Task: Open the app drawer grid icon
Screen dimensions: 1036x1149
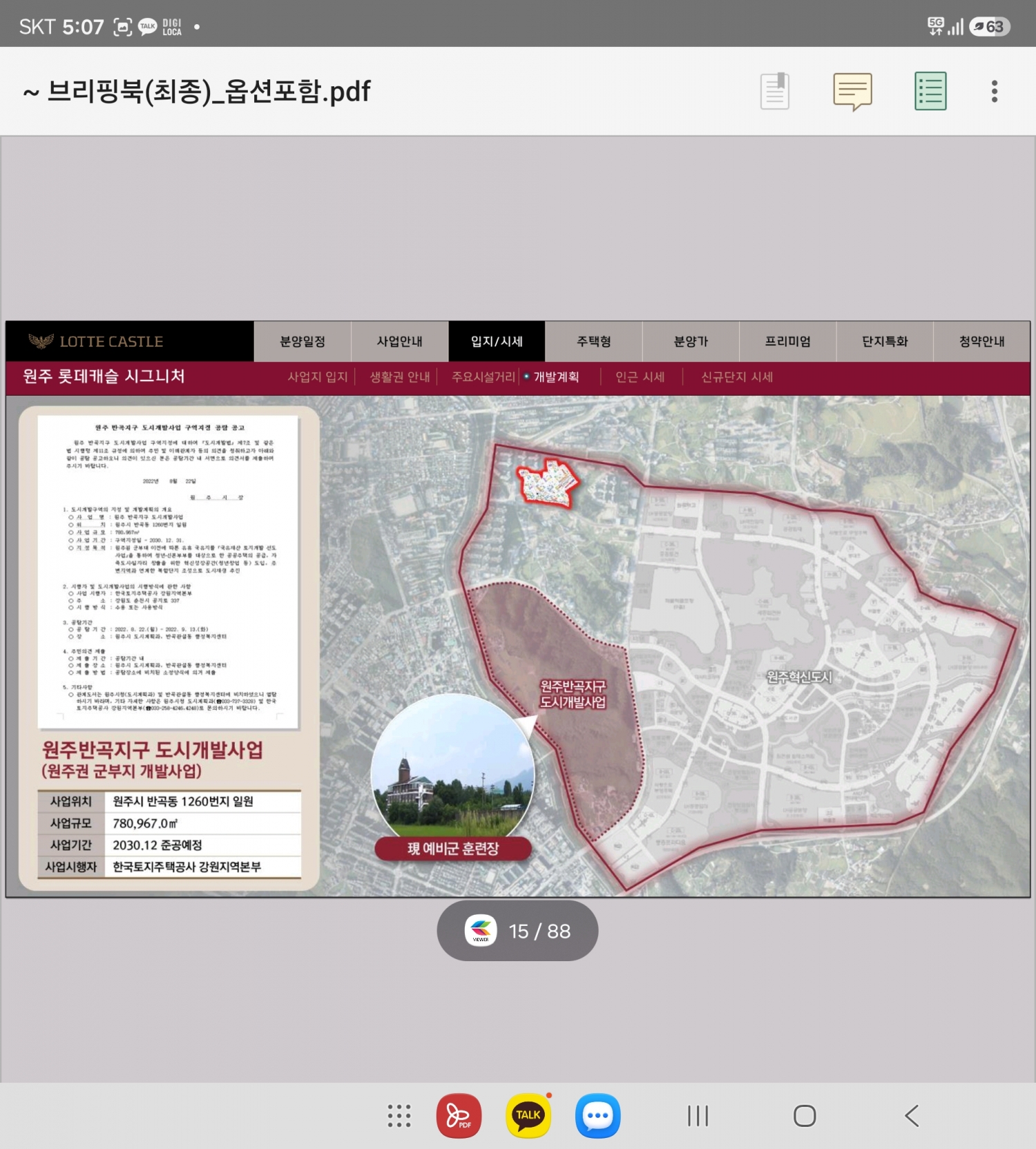Action: 399,1116
